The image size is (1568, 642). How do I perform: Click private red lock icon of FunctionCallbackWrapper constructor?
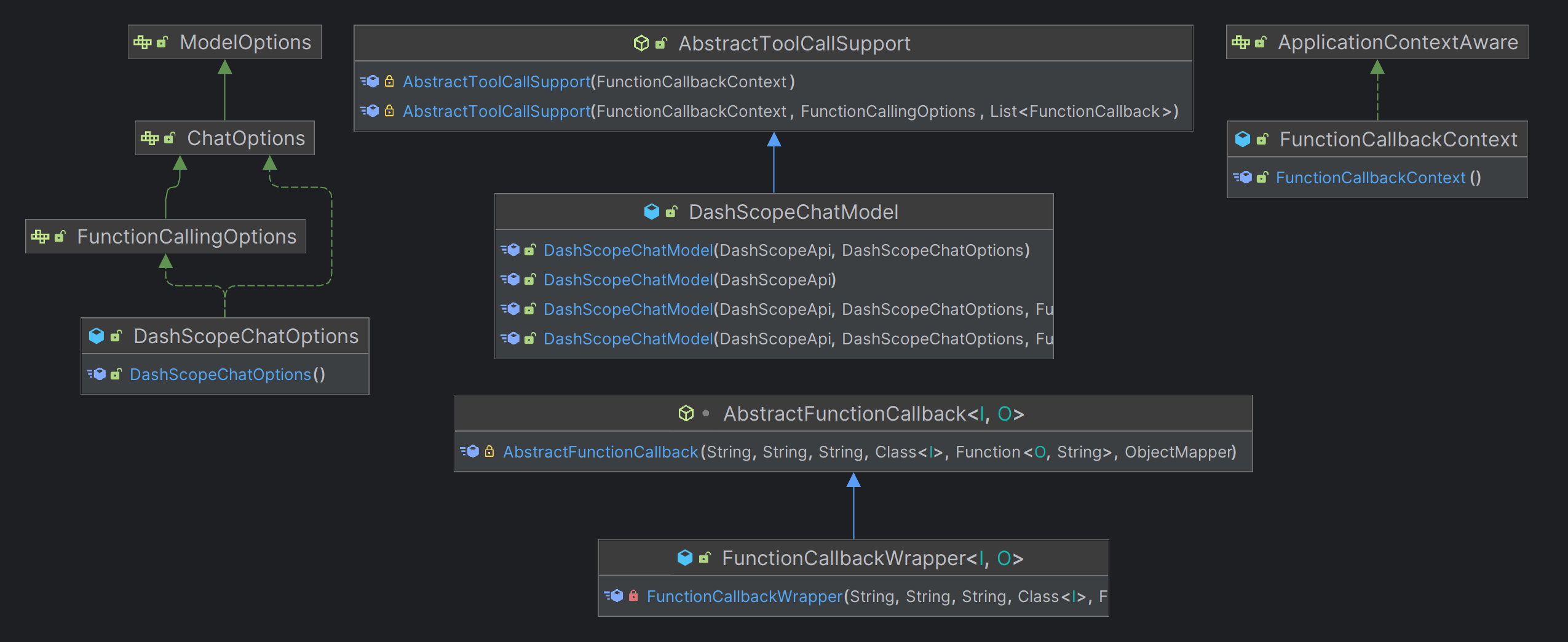tap(633, 596)
